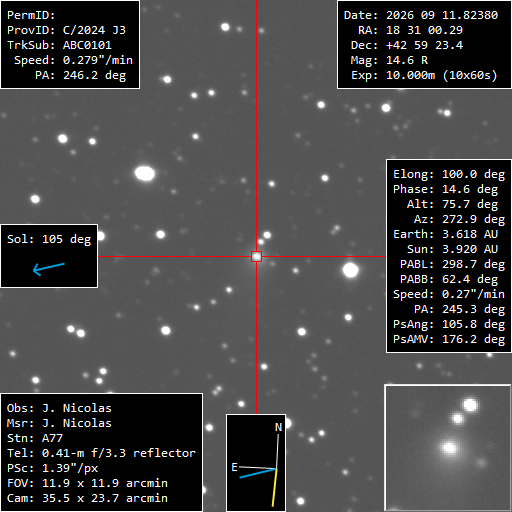Click the red target box at crosshair center
512x512 pixels.
(x=256, y=256)
